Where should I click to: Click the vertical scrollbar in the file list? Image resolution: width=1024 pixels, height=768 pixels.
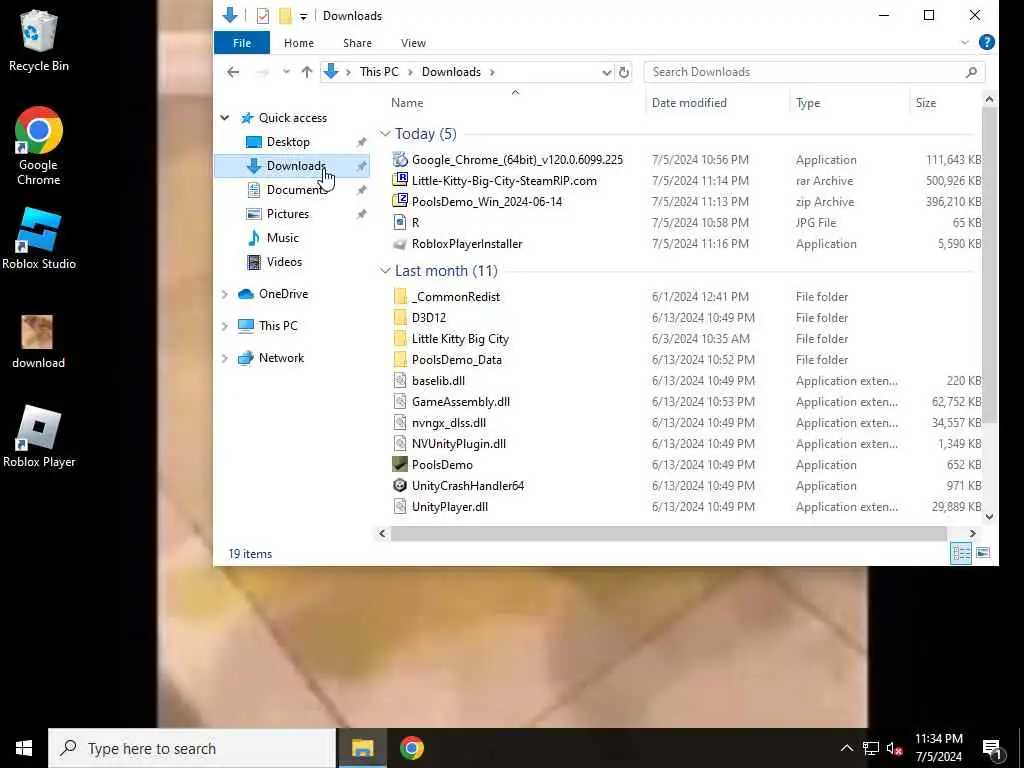[989, 264]
